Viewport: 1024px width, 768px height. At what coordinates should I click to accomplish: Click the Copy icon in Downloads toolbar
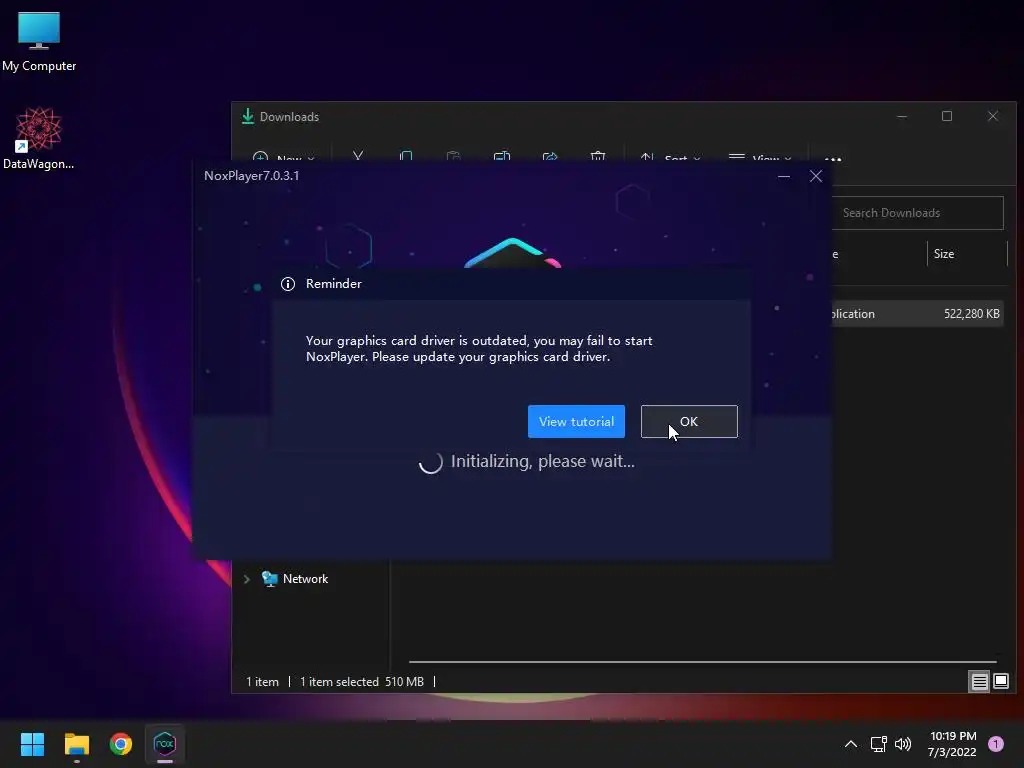tap(406, 157)
